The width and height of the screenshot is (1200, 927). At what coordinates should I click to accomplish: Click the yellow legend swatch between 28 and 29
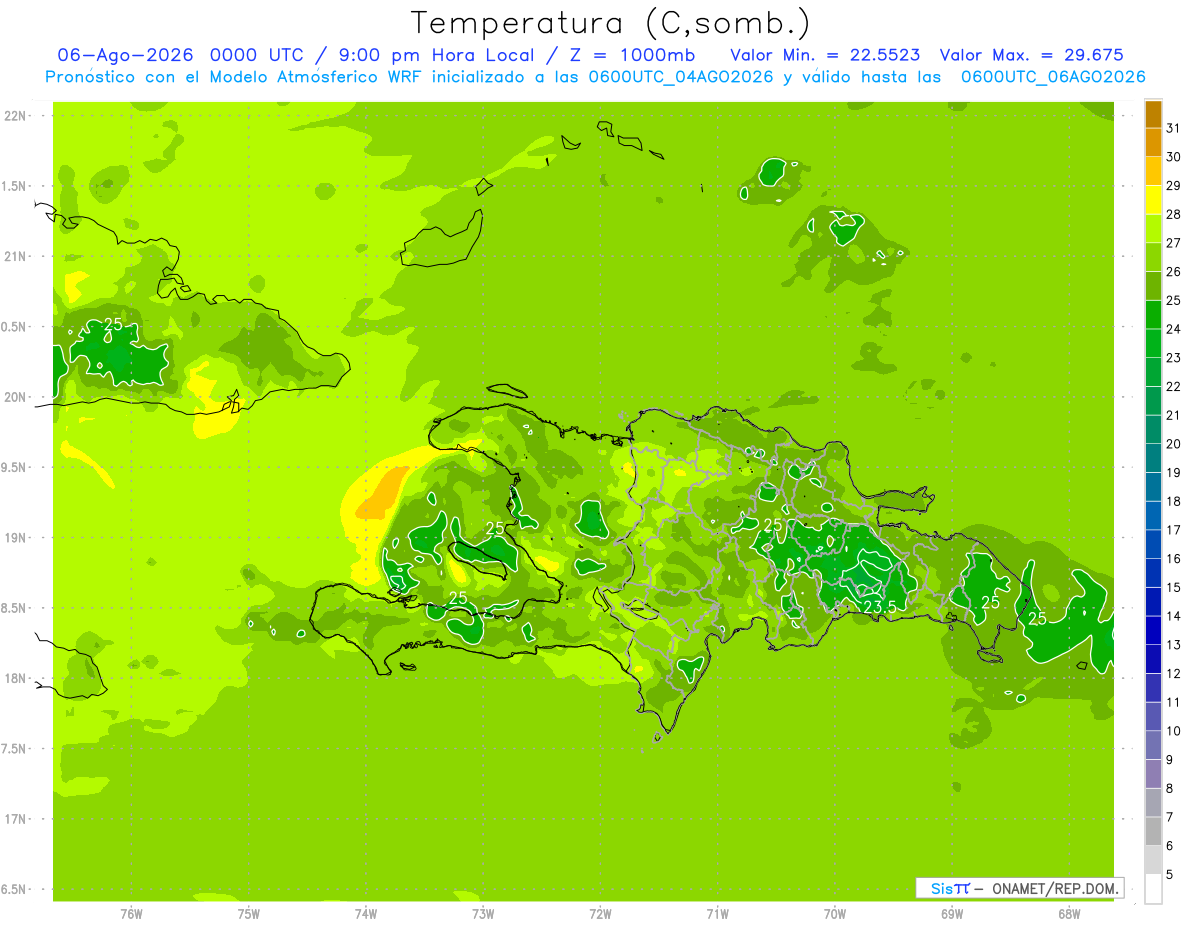point(1153,200)
